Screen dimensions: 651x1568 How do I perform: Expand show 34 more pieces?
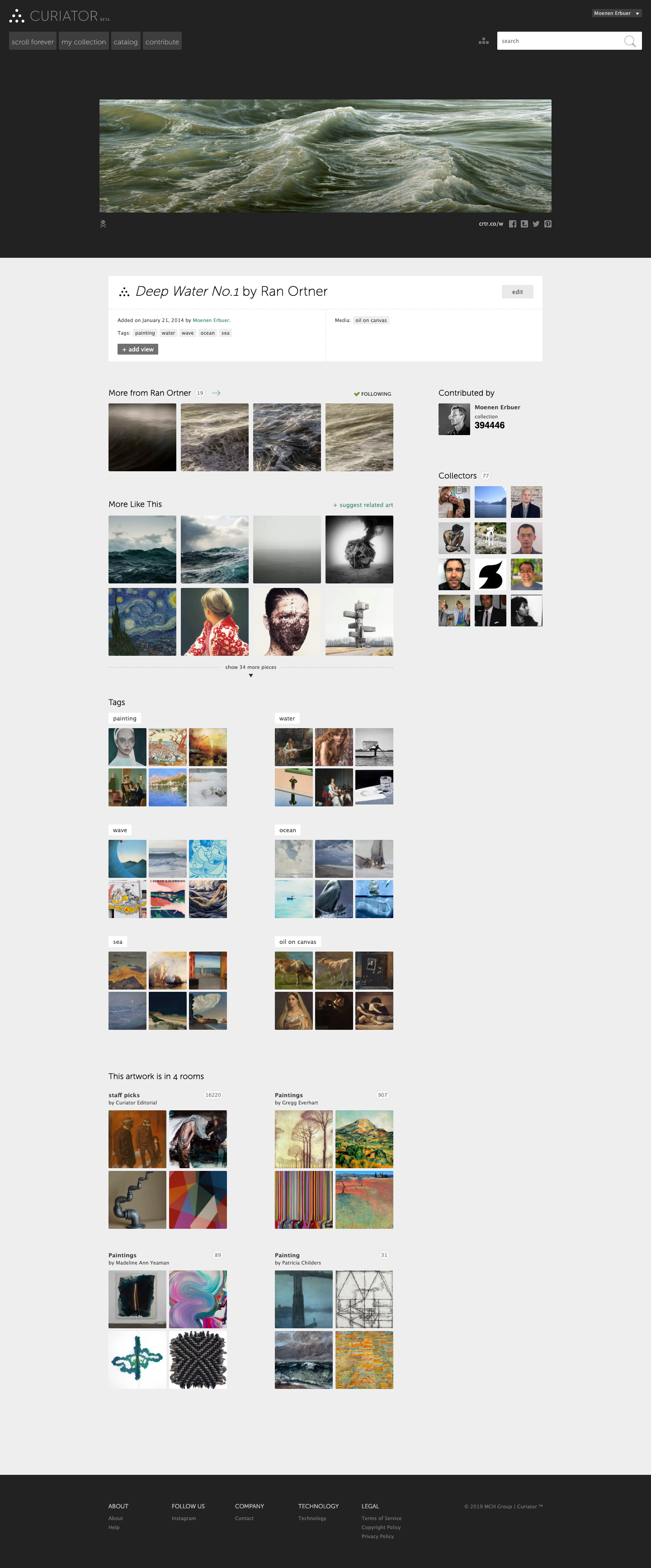(250, 670)
